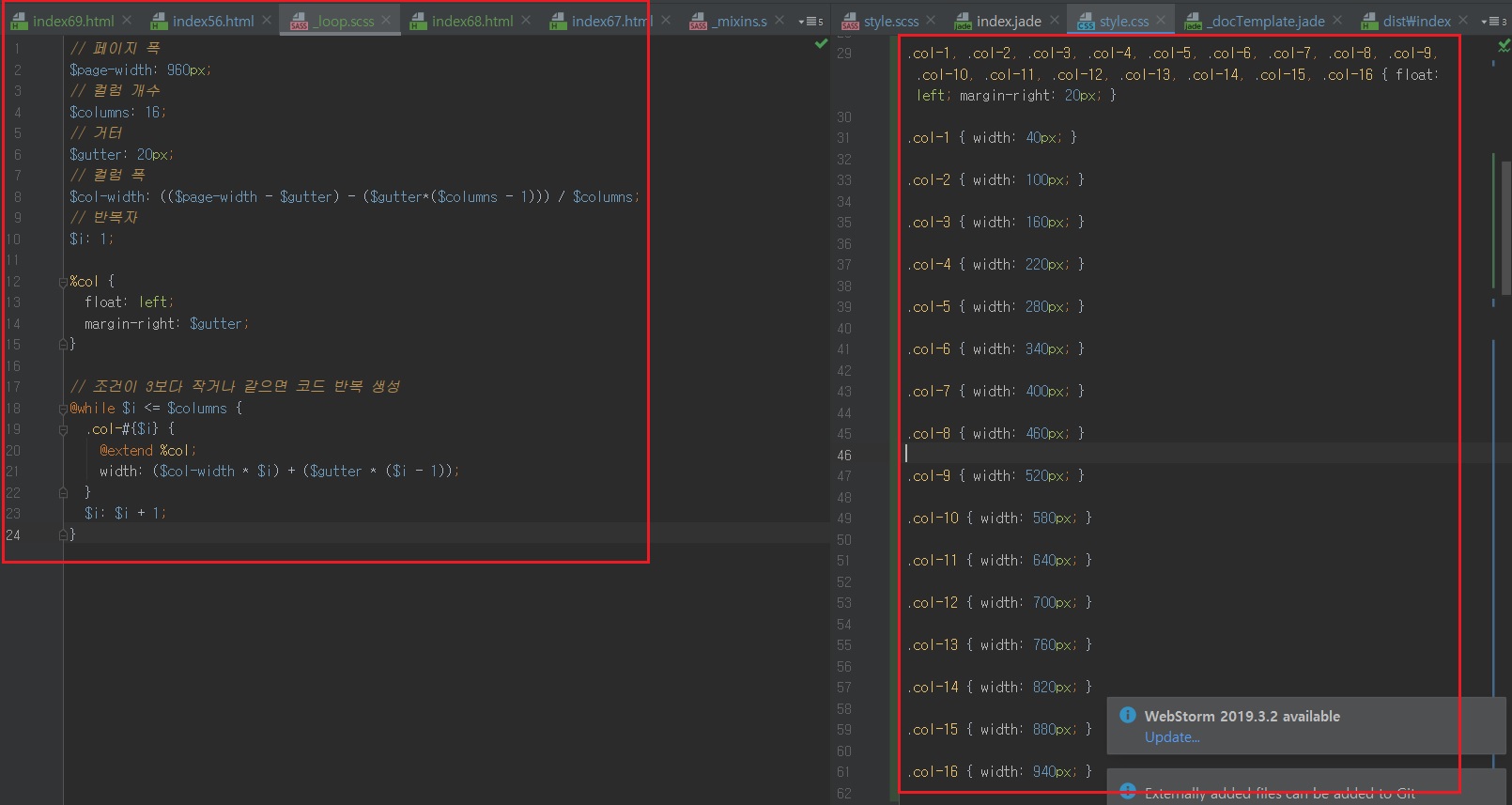Image resolution: width=1512 pixels, height=805 pixels.
Task: Click the right editor vertical scrollbar marker
Action: (x=1493, y=221)
